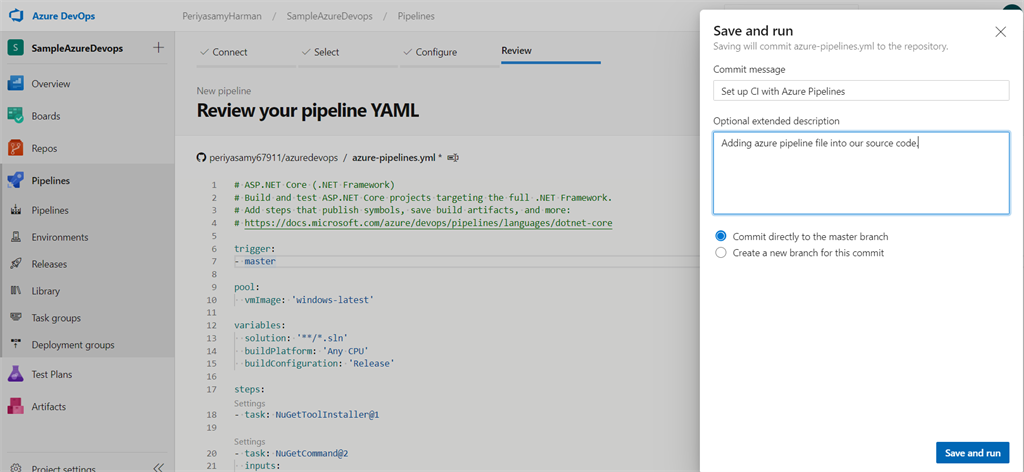Select Create a new branch for this commit
1024x472 pixels.
(721, 253)
